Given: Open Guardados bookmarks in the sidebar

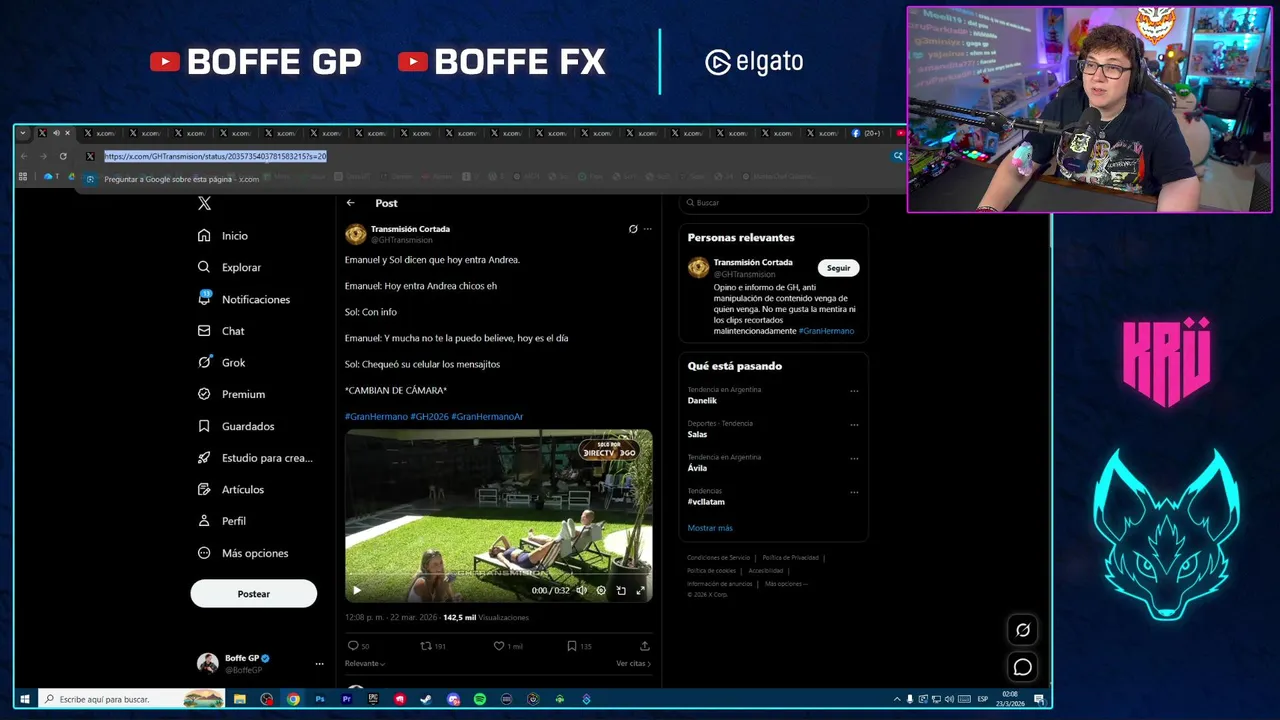Looking at the screenshot, I should pyautogui.click(x=235, y=426).
